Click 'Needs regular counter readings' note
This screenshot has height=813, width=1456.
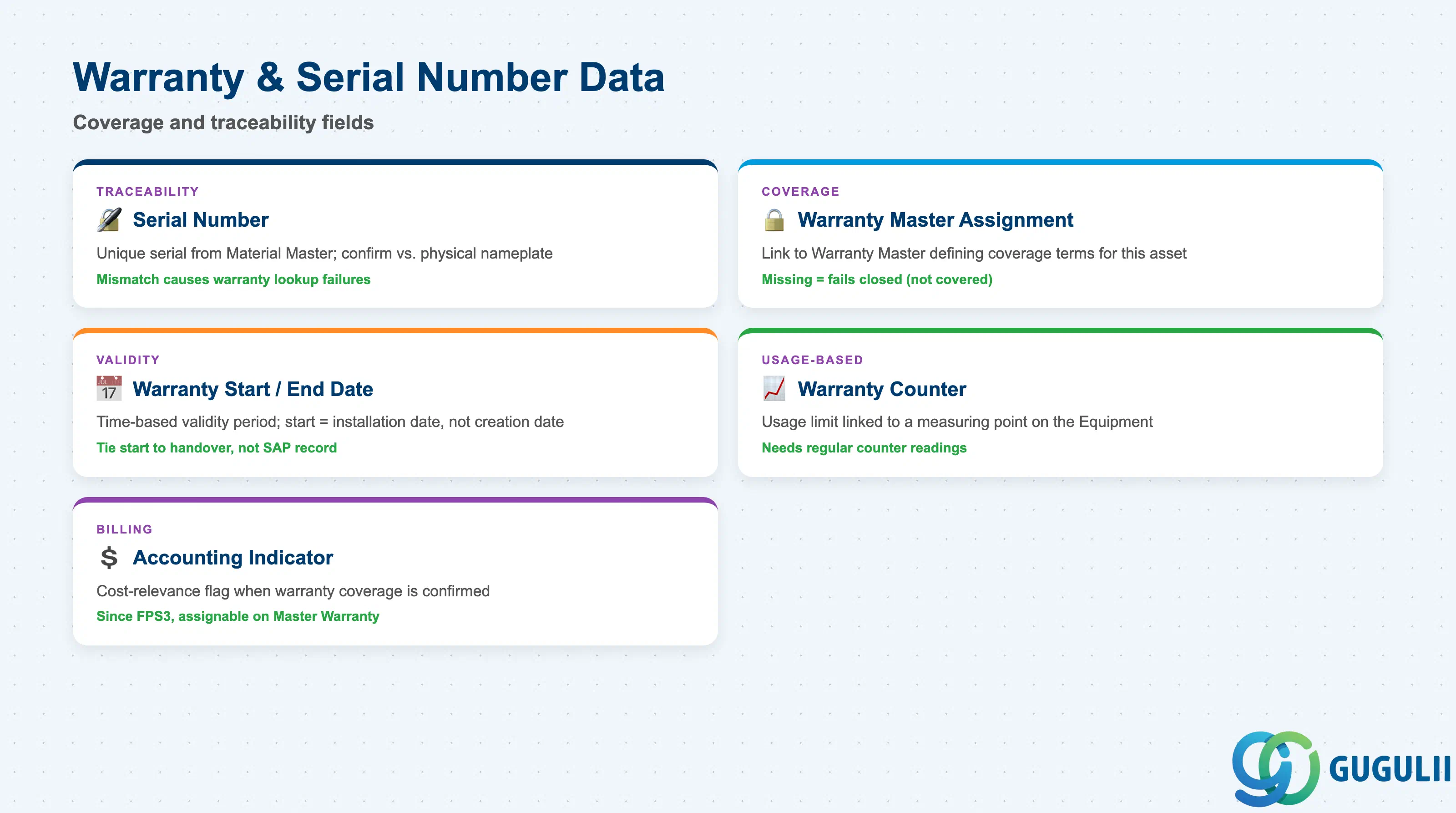coord(864,448)
